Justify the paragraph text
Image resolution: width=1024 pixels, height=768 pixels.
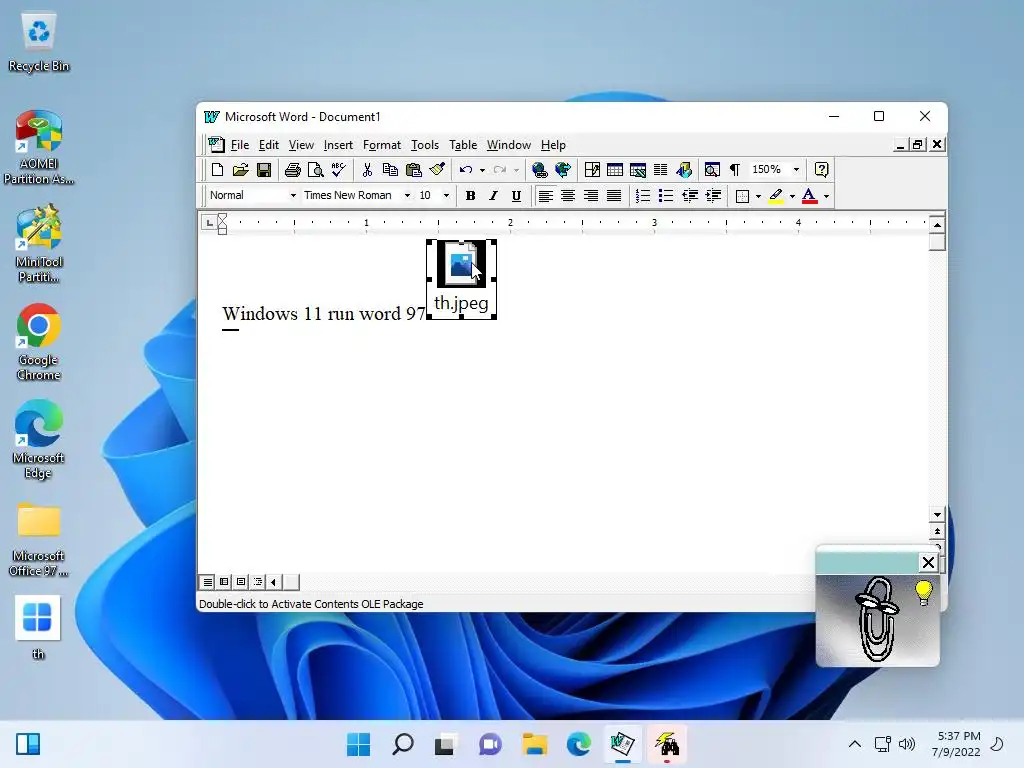click(x=614, y=195)
